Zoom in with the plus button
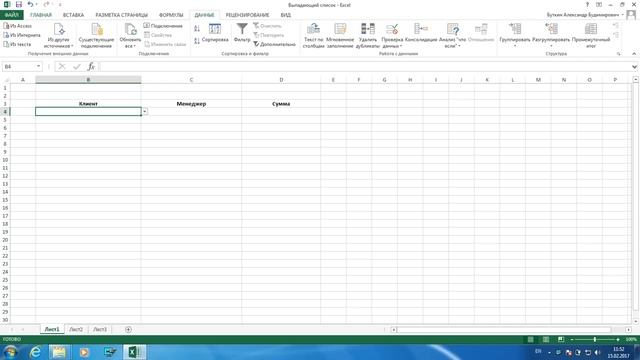The width and height of the screenshot is (640, 360). pyautogui.click(x=618, y=340)
